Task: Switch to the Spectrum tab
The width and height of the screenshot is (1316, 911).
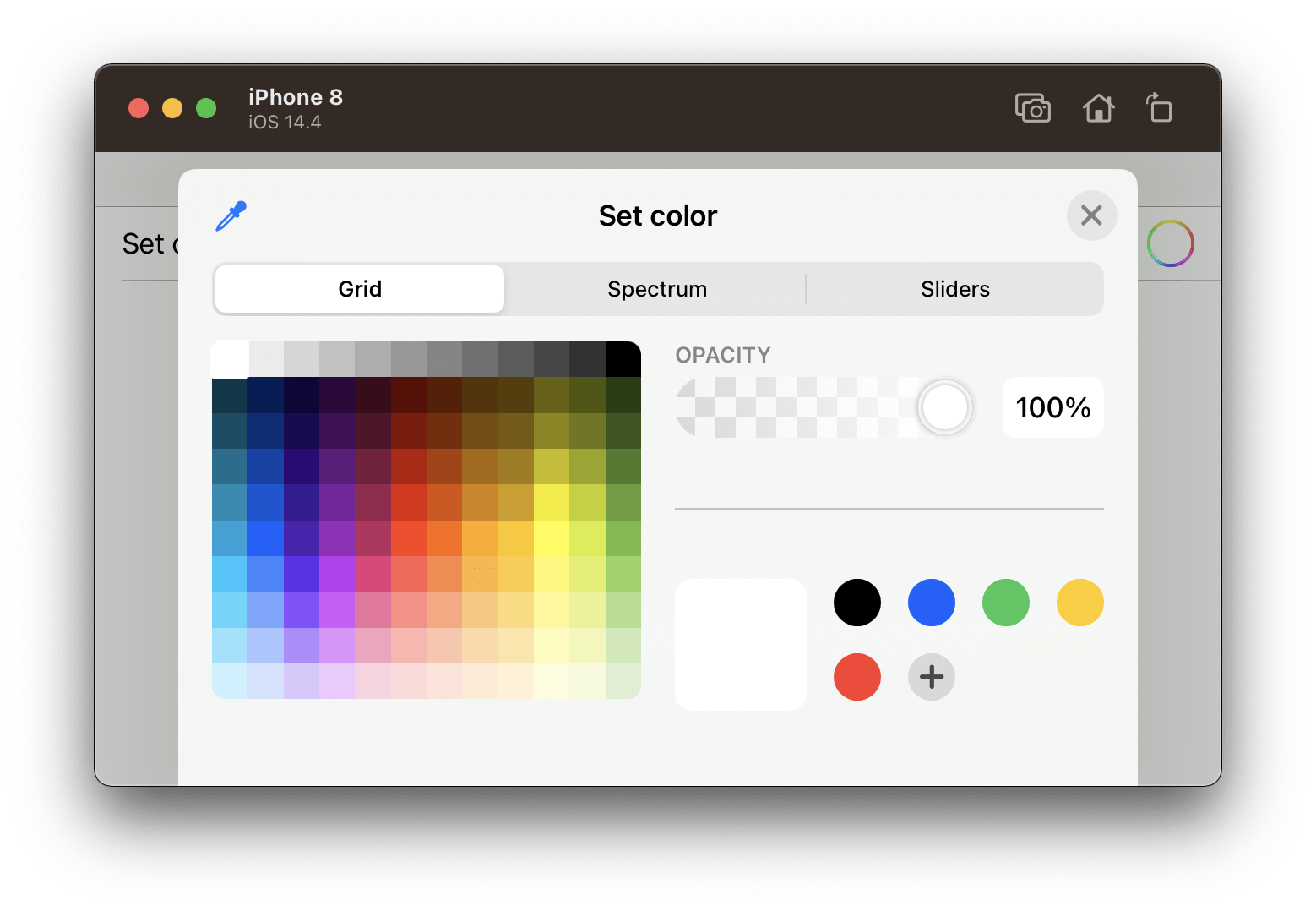Action: pos(657,289)
